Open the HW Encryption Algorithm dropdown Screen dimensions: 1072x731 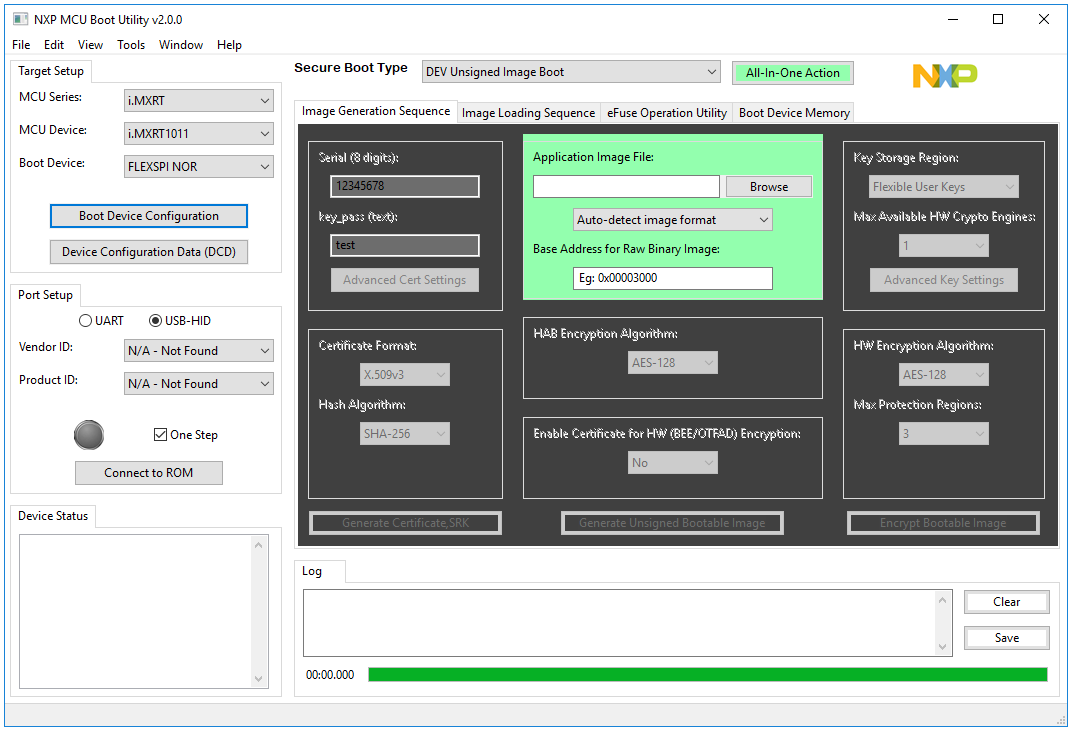click(x=943, y=375)
